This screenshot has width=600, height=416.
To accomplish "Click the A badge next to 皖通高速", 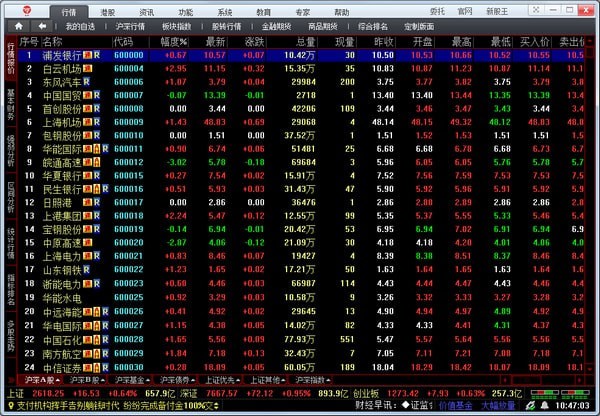I will 97,162.
